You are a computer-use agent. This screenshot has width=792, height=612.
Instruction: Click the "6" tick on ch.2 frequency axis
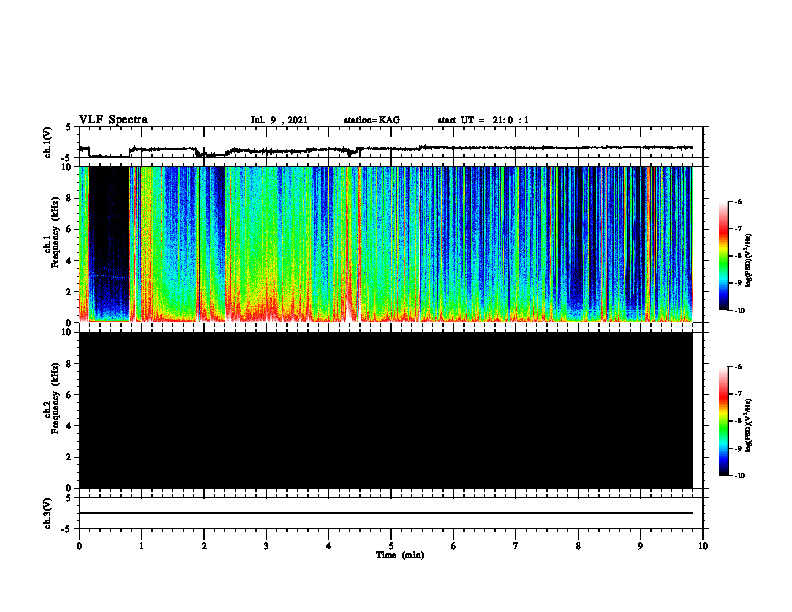pyautogui.click(x=70, y=395)
